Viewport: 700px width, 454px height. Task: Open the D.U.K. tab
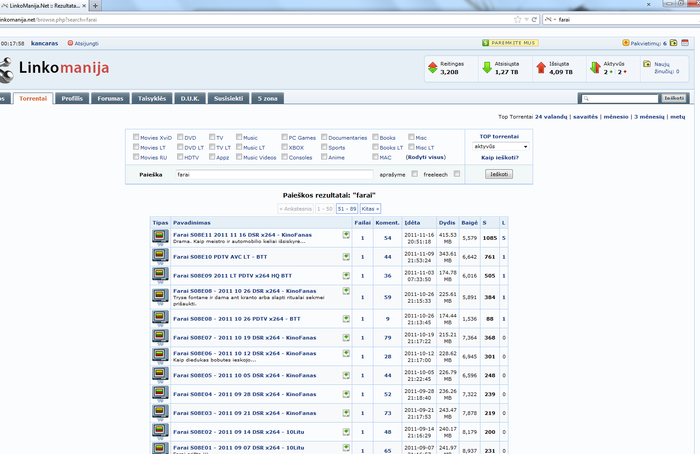[x=190, y=98]
